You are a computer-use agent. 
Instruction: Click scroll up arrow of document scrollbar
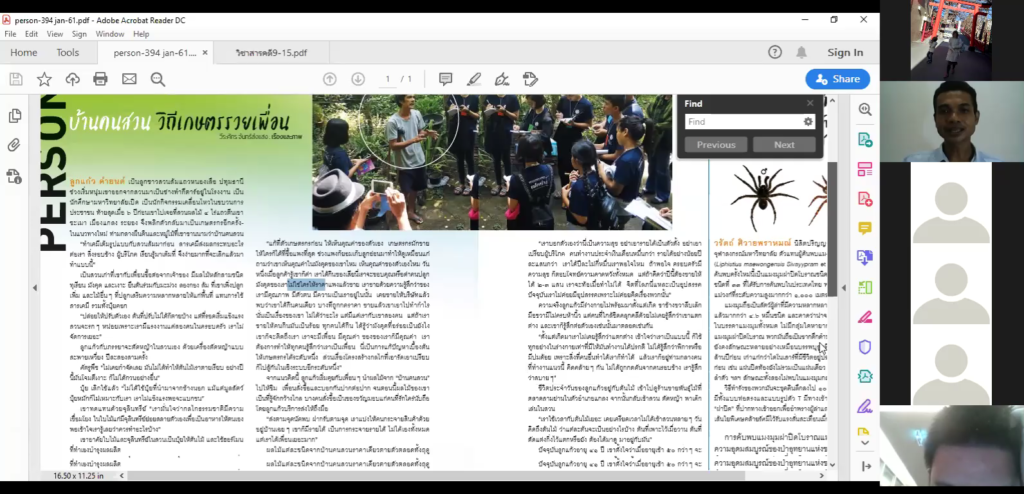(x=832, y=99)
